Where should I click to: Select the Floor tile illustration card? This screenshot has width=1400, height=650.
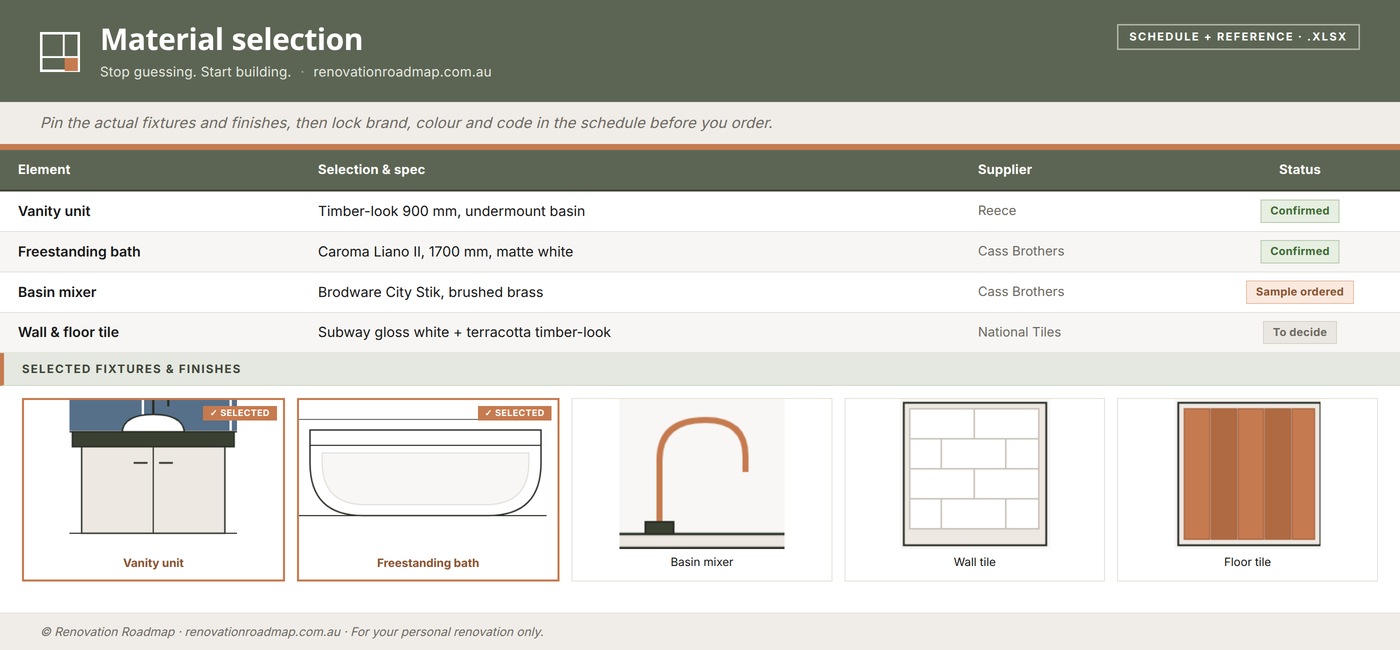(1248, 490)
